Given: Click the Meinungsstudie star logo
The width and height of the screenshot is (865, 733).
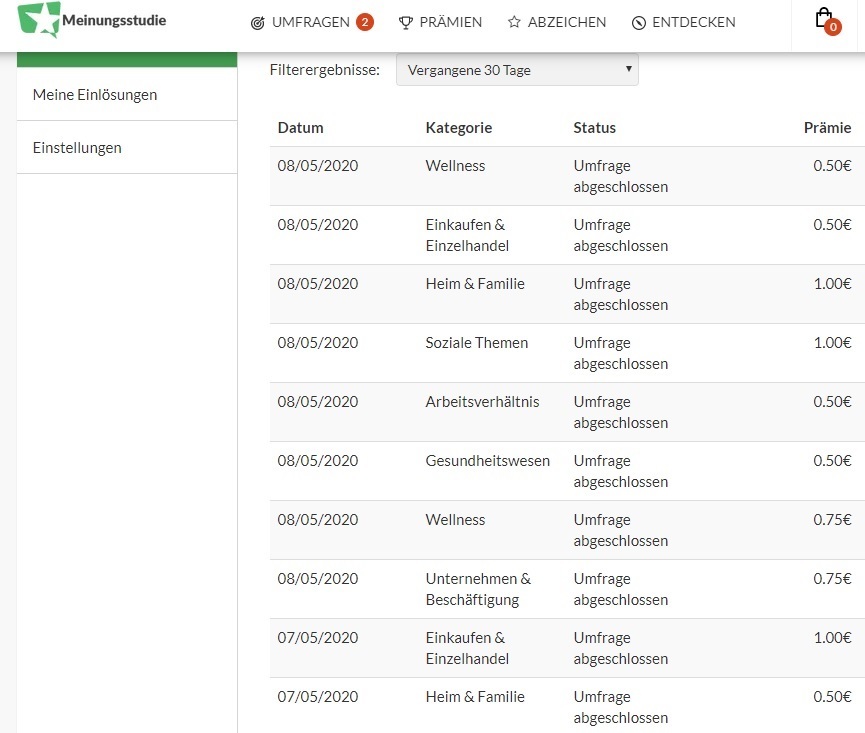Looking at the screenshot, I should pyautogui.click(x=39, y=19).
